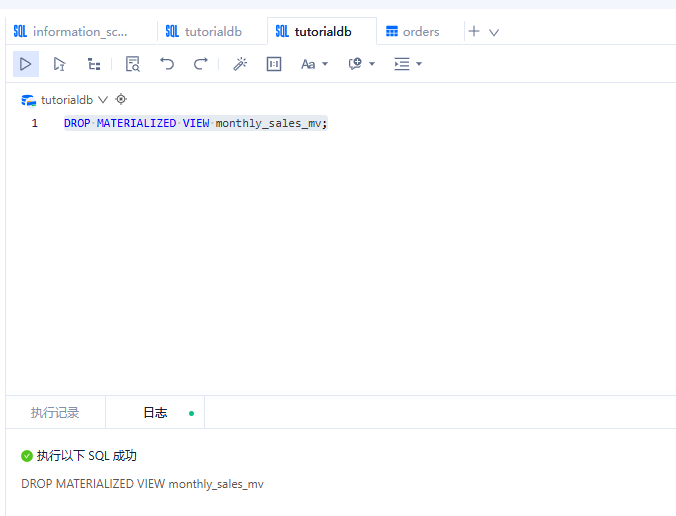The height and width of the screenshot is (516, 676).
Task: Open the orders table tab
Action: pyautogui.click(x=420, y=31)
